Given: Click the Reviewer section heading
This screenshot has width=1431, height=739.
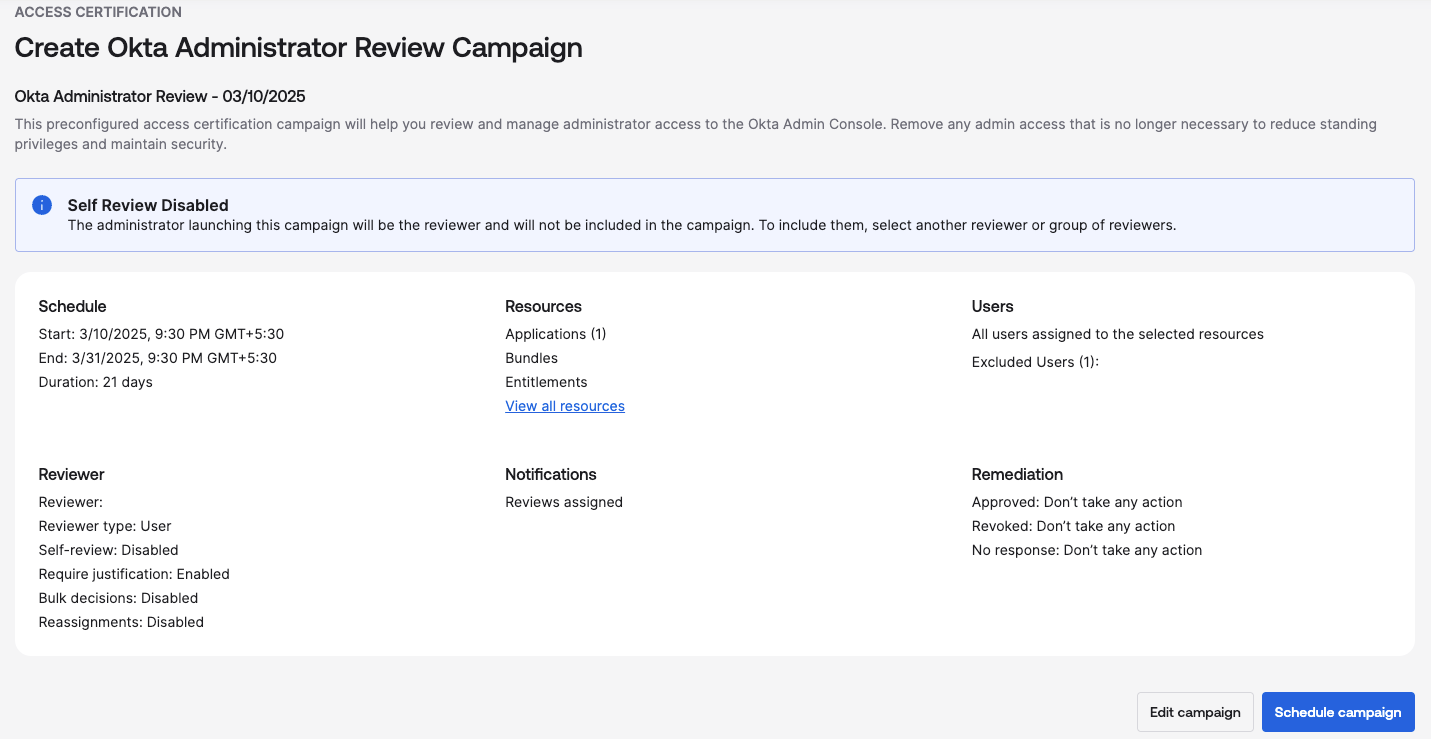Looking at the screenshot, I should click(71, 474).
